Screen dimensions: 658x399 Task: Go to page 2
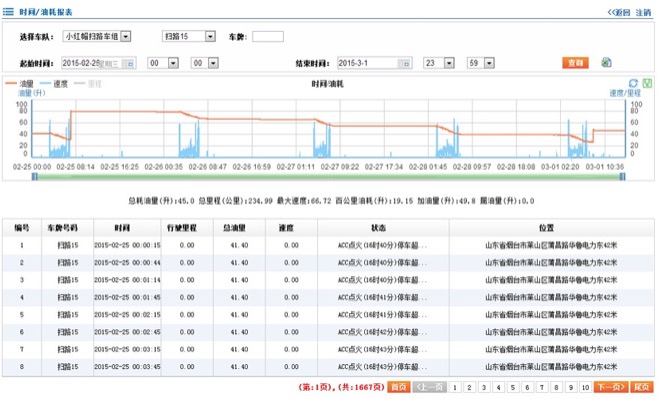470,387
